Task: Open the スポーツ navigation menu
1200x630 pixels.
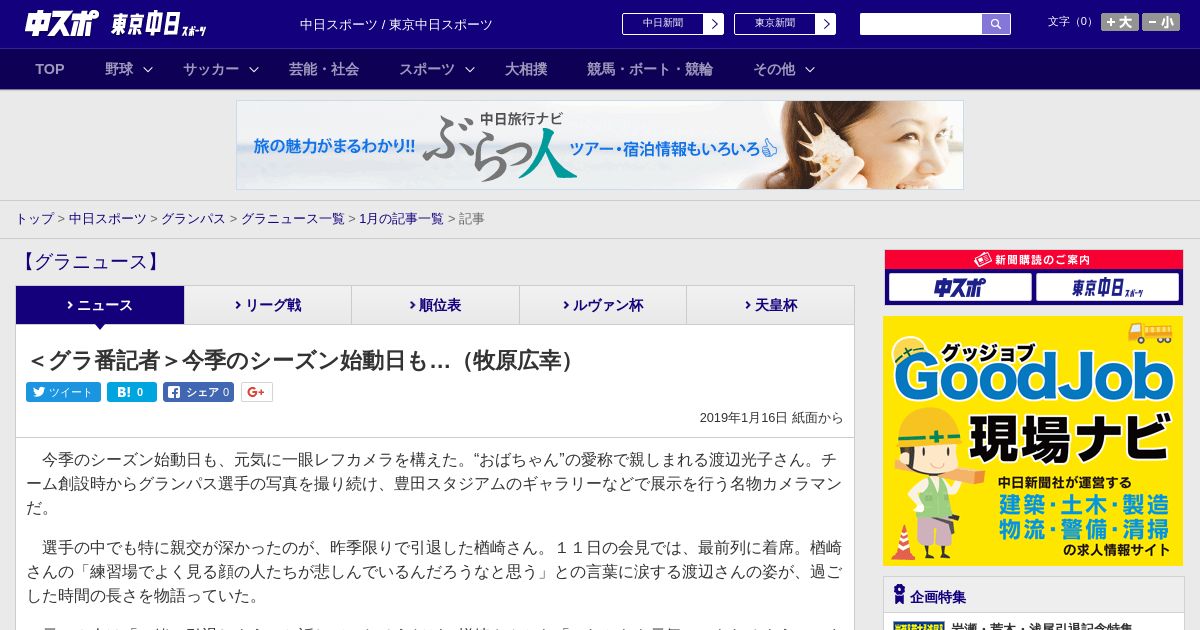Action: point(427,69)
